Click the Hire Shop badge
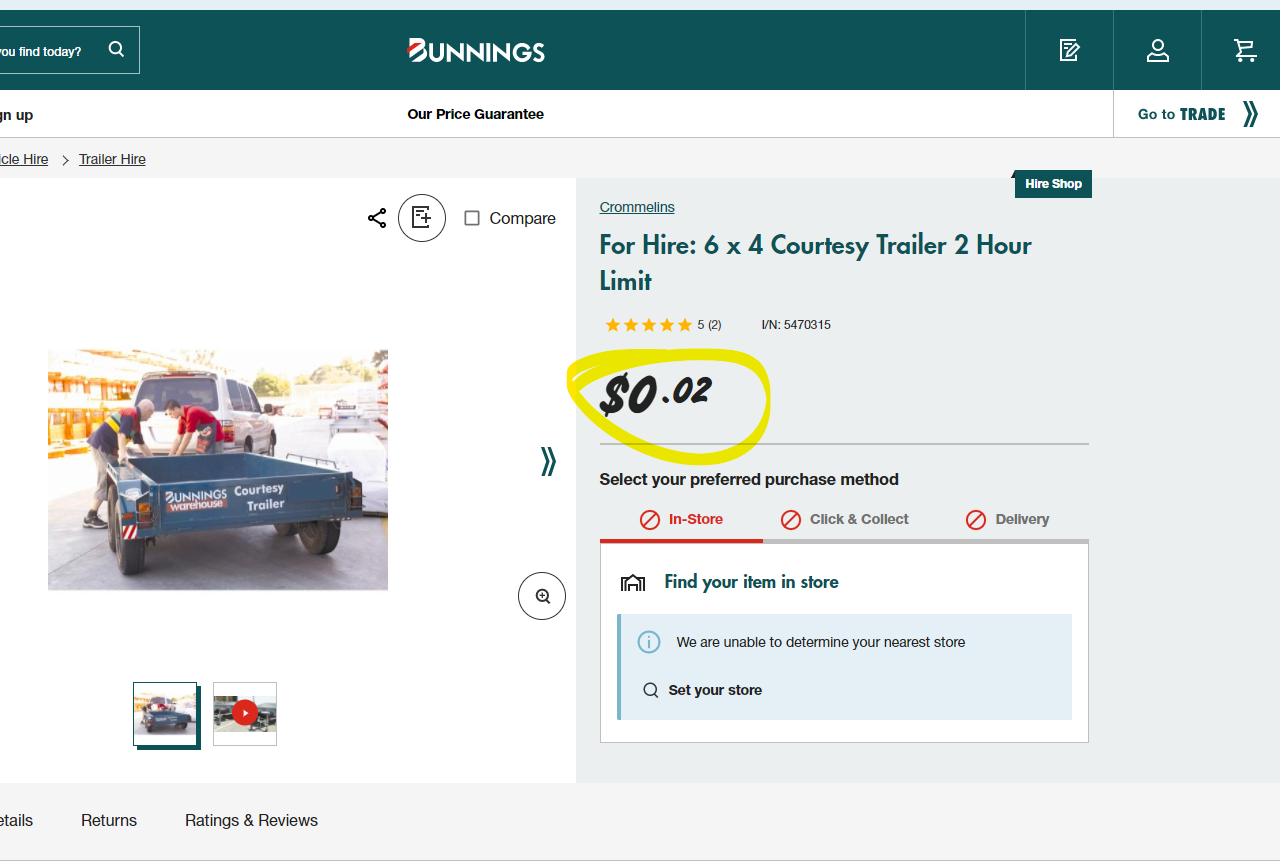This screenshot has width=1280, height=862. 1053,184
